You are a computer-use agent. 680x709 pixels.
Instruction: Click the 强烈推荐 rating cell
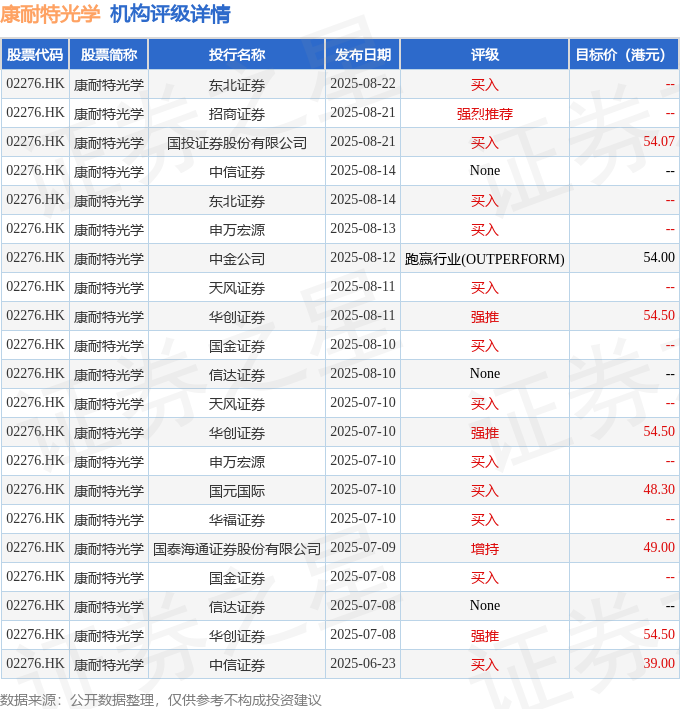[485, 113]
